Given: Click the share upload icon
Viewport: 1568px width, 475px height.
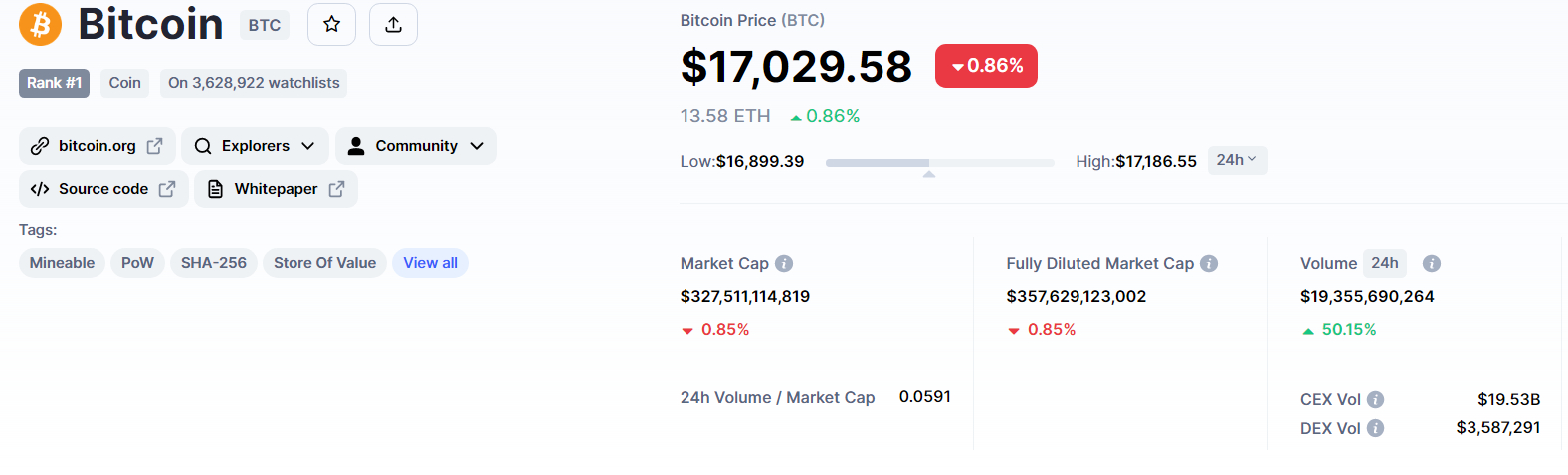Looking at the screenshot, I should (x=393, y=24).
